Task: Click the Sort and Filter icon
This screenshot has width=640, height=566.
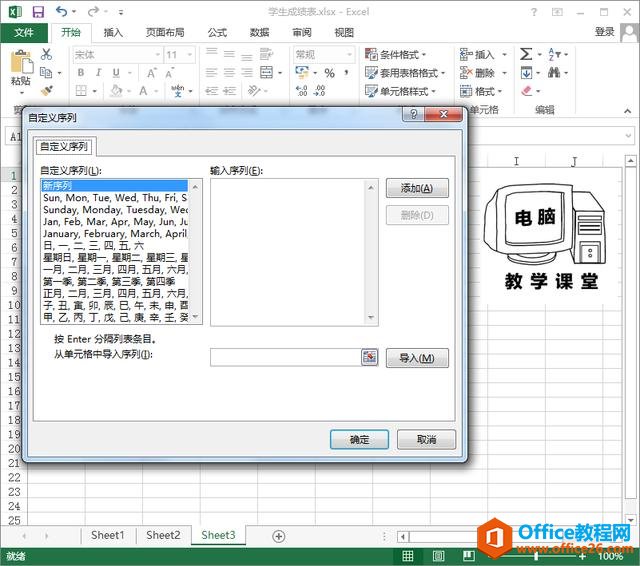Action: point(554,54)
